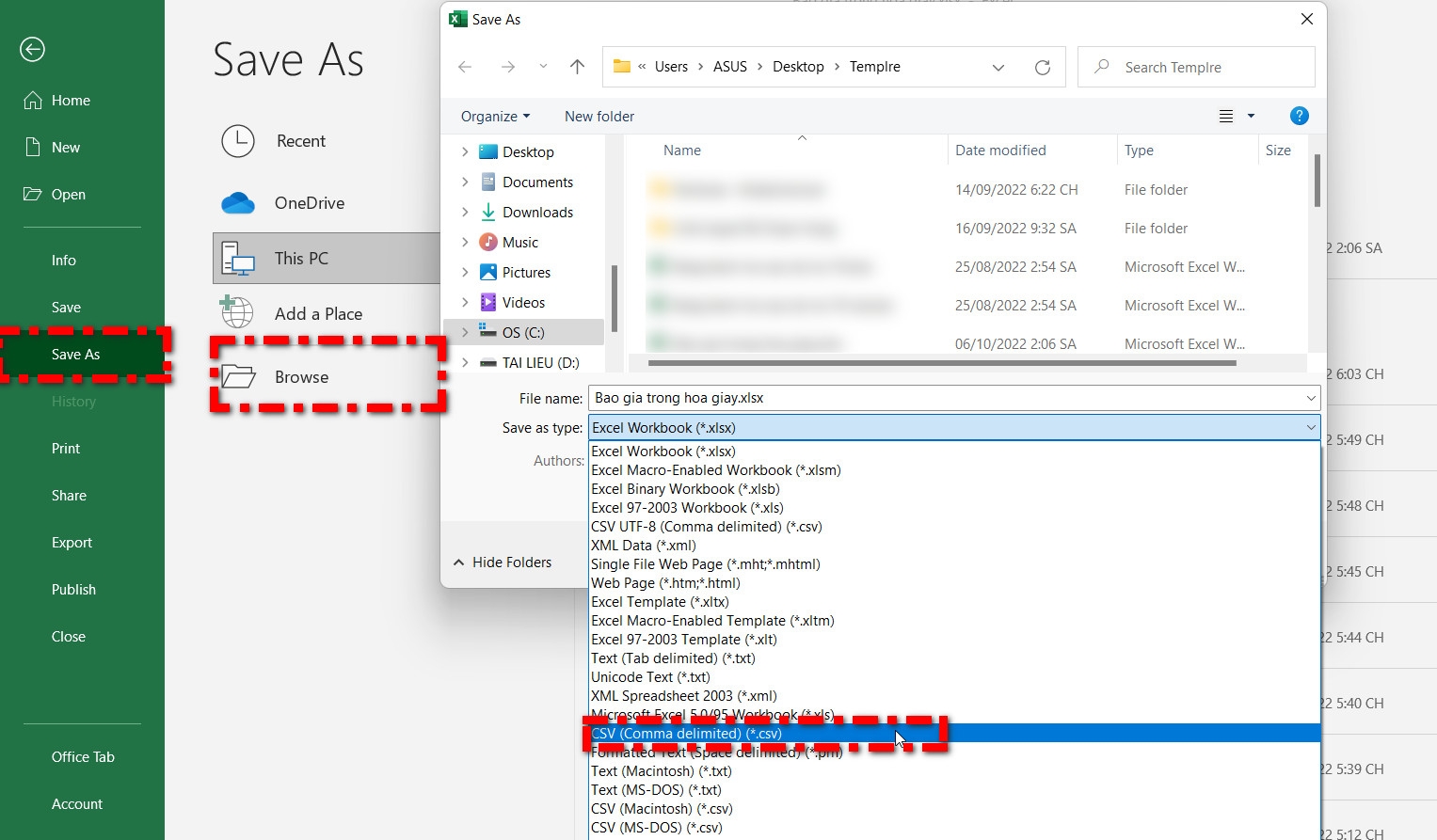Expand the Music tree node

pos(465,243)
